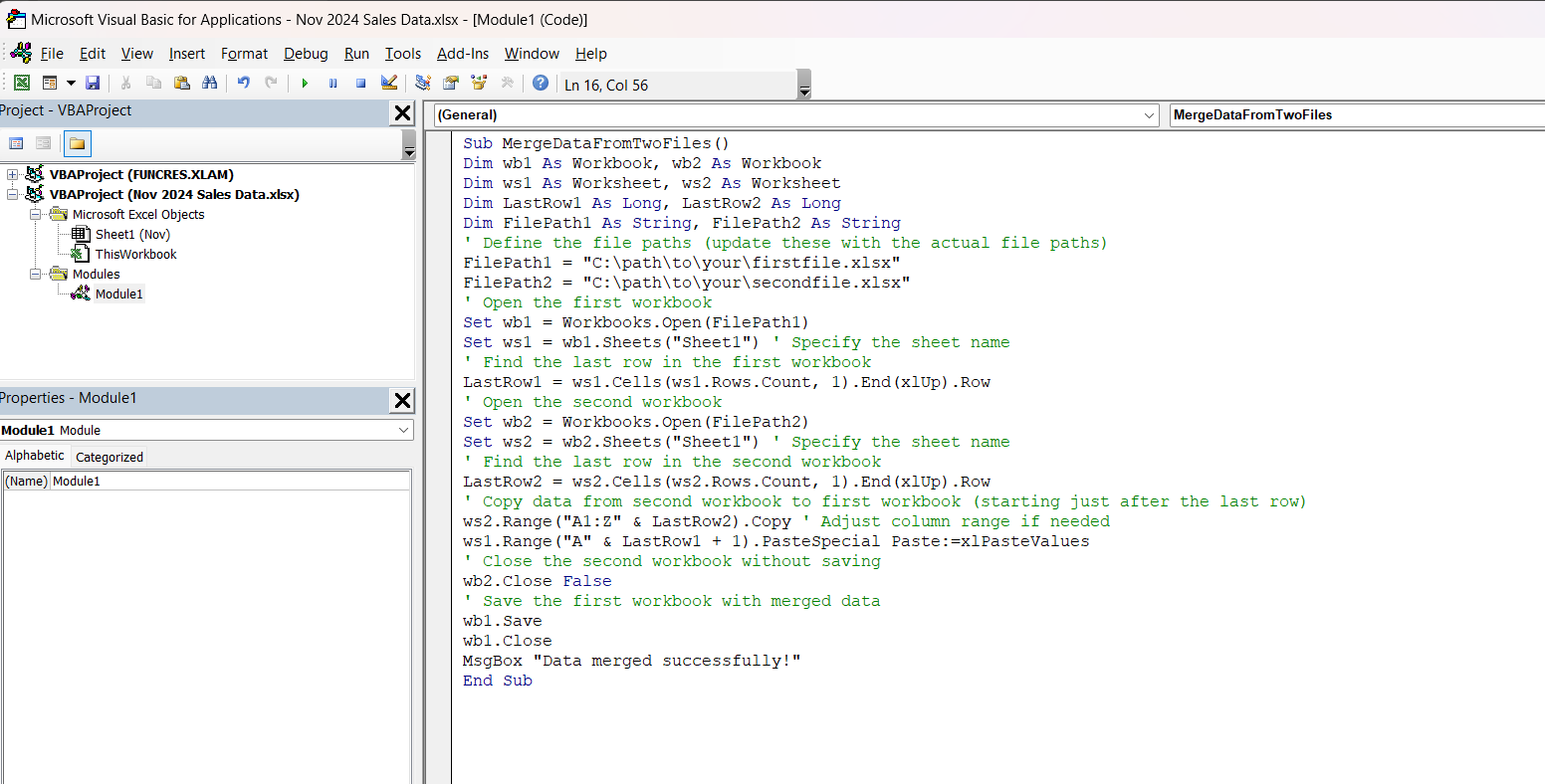The height and width of the screenshot is (784, 1545).
Task: Open the Add-Ins menu
Action: (x=463, y=54)
